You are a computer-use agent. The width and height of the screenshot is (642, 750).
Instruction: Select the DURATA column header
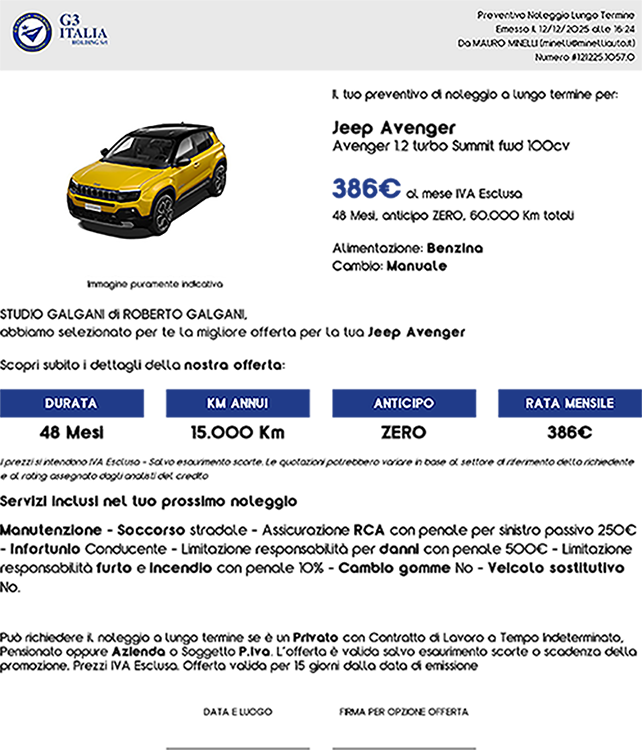71,403
